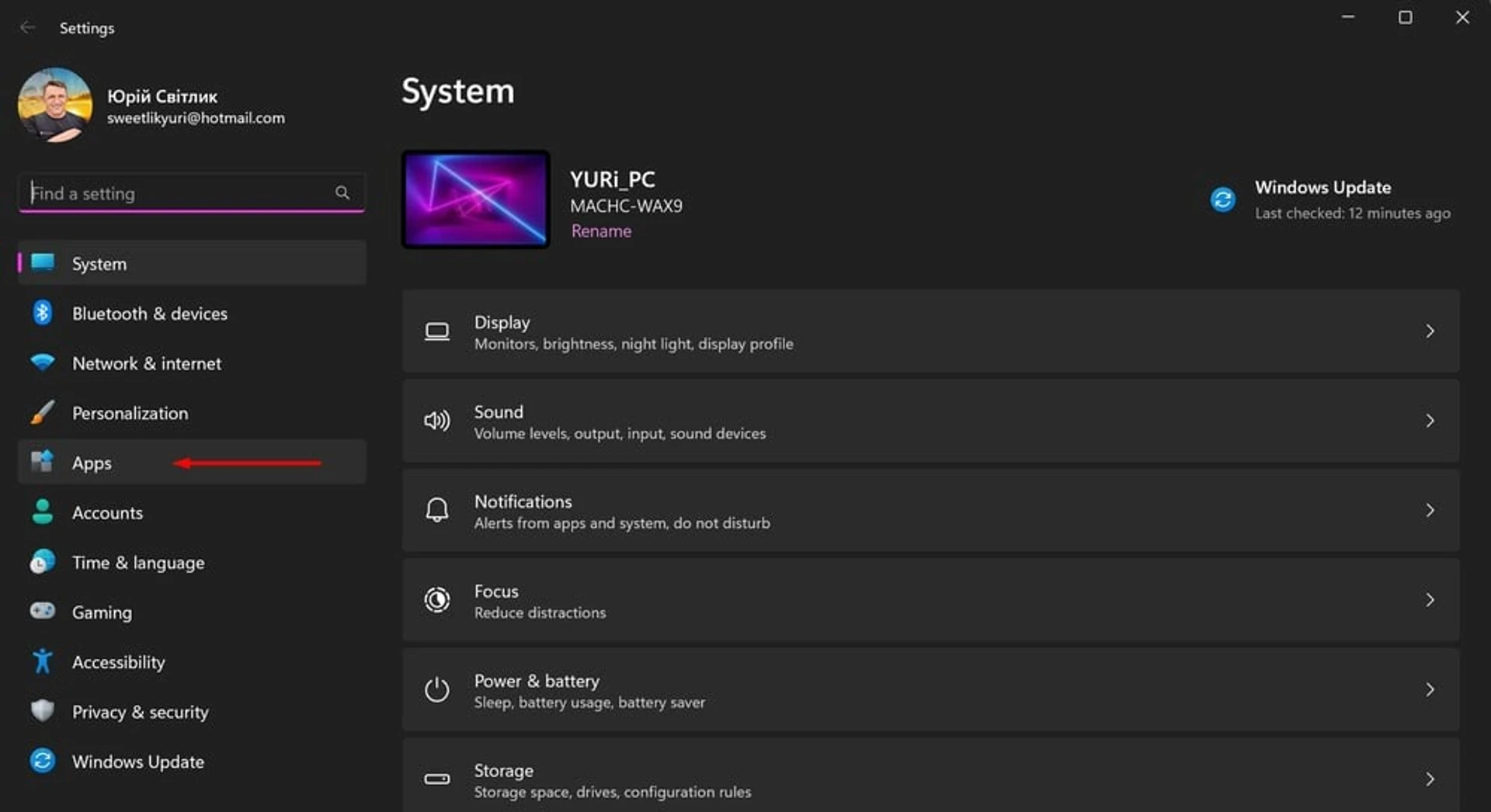Image resolution: width=1491 pixels, height=812 pixels.
Task: Open the Apps label
Action: point(92,463)
